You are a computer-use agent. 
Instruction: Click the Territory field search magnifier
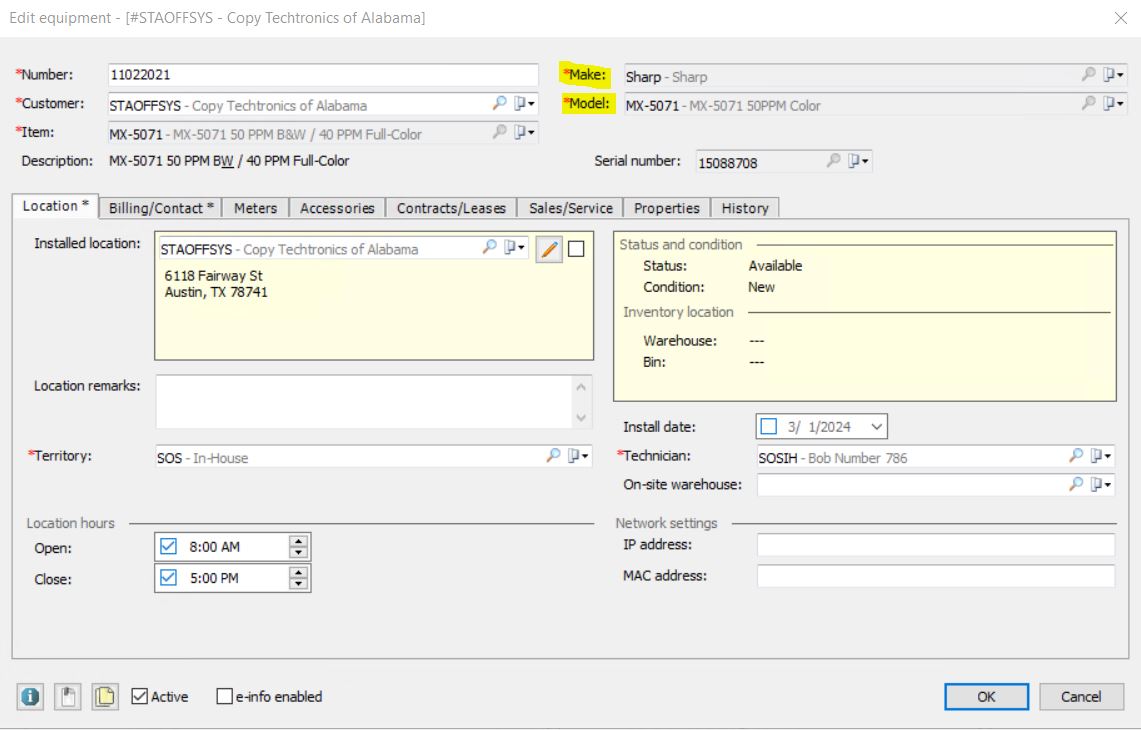[x=554, y=456]
